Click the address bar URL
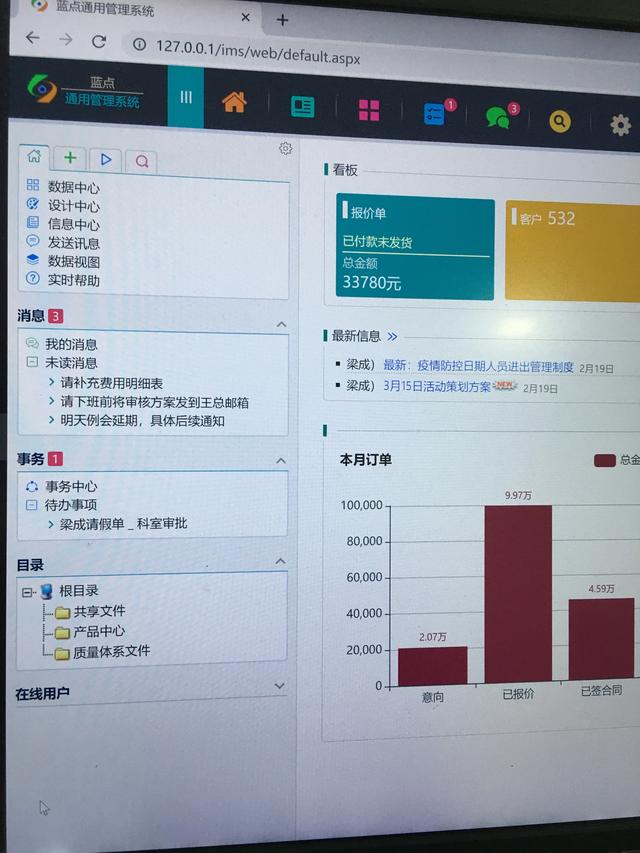The image size is (640, 853). pyautogui.click(x=258, y=52)
